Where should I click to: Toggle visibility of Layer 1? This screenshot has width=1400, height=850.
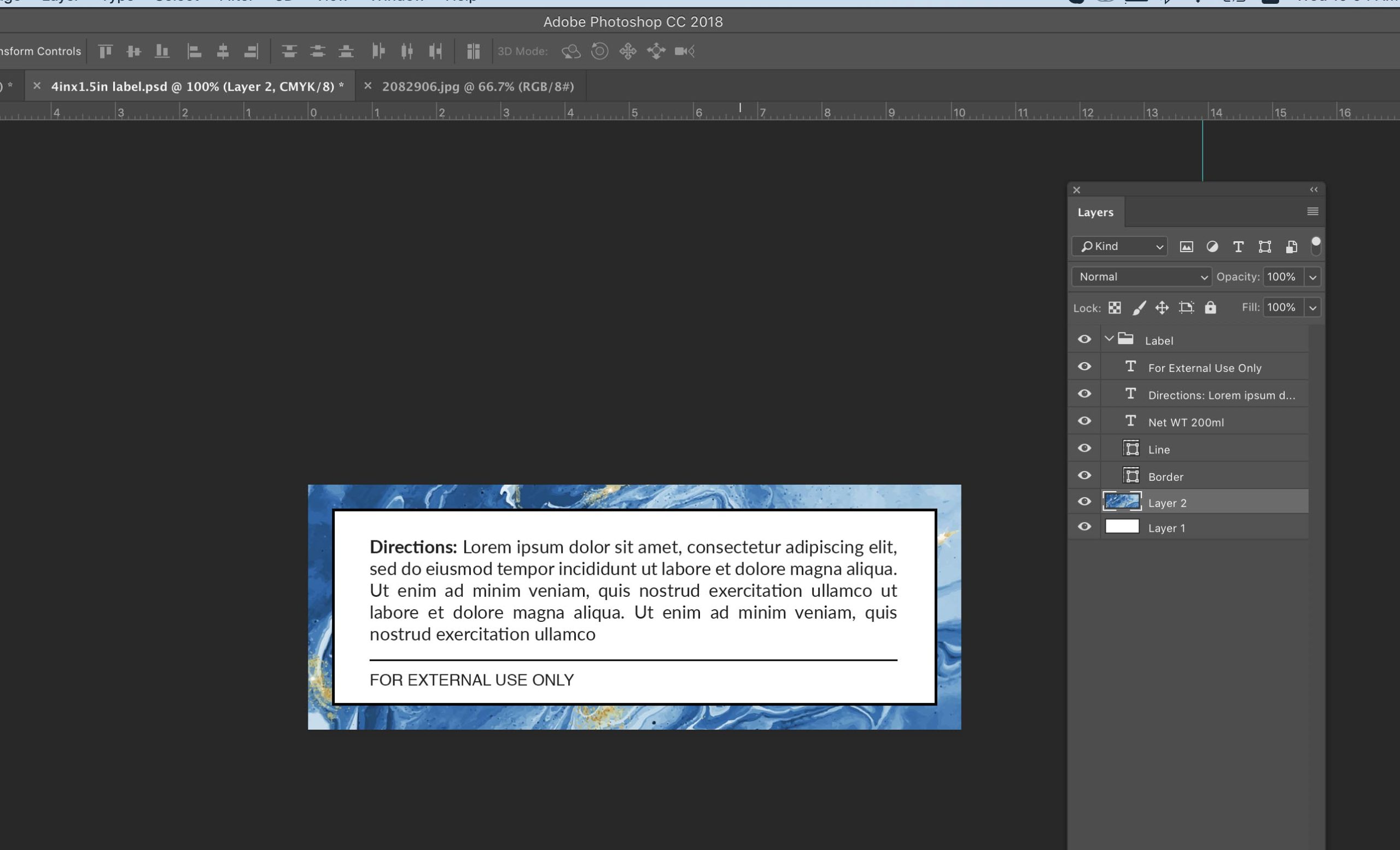coord(1084,527)
